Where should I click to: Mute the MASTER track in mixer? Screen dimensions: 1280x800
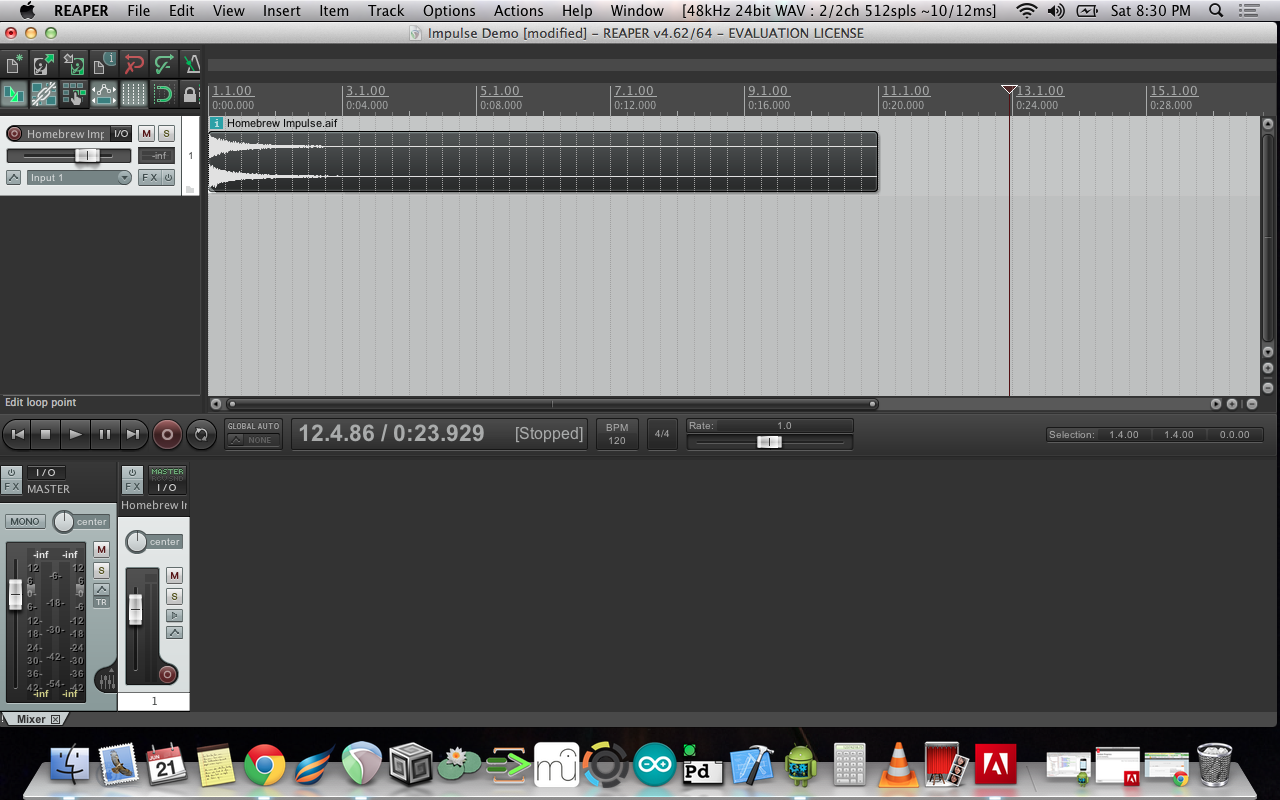tap(101, 549)
